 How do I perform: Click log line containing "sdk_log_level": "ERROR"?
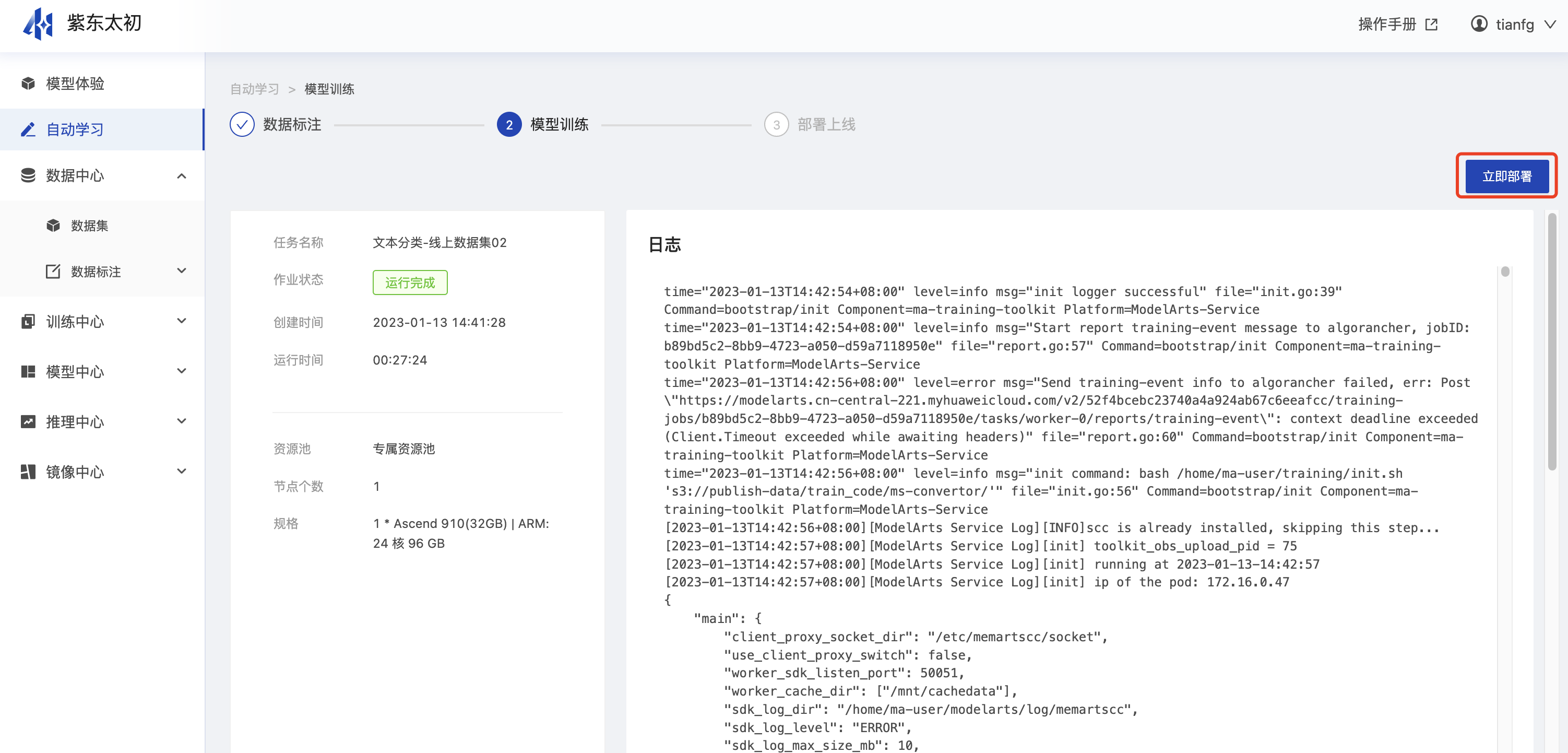coord(817,727)
